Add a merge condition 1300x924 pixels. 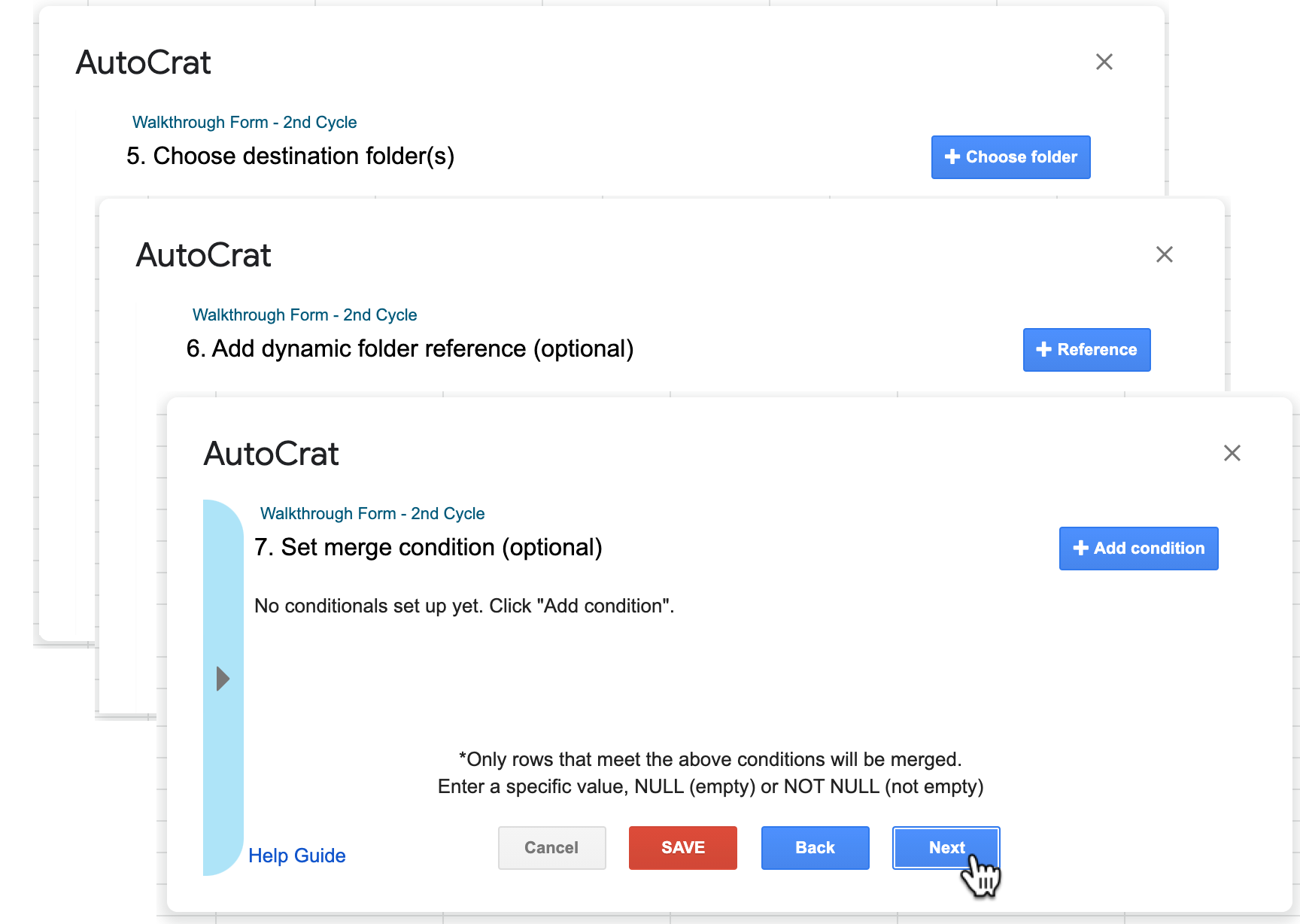pos(1138,549)
